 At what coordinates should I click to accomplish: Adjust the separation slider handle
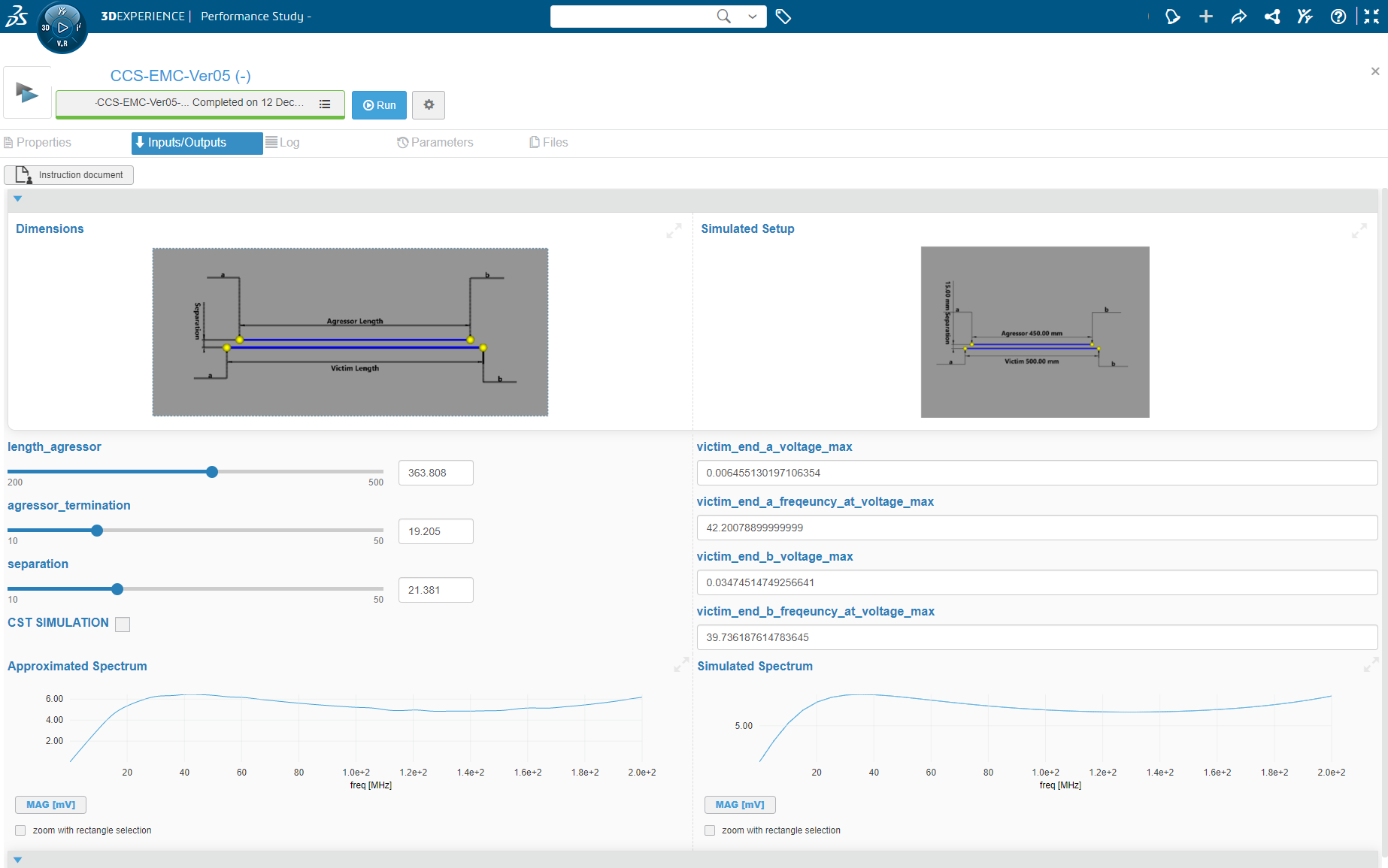117,589
